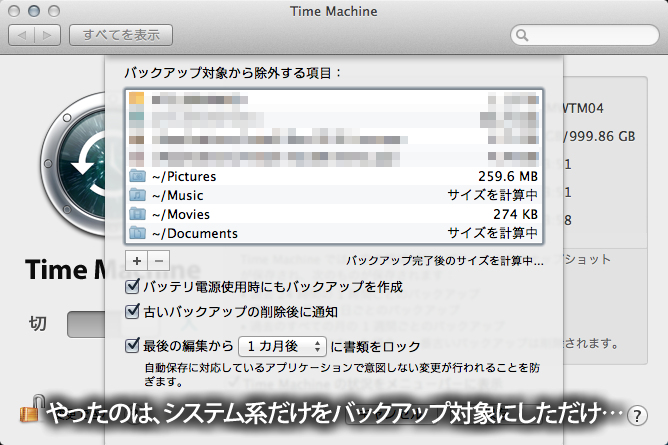Click the forward navigation arrow
The height and width of the screenshot is (445, 668).
click(47, 35)
